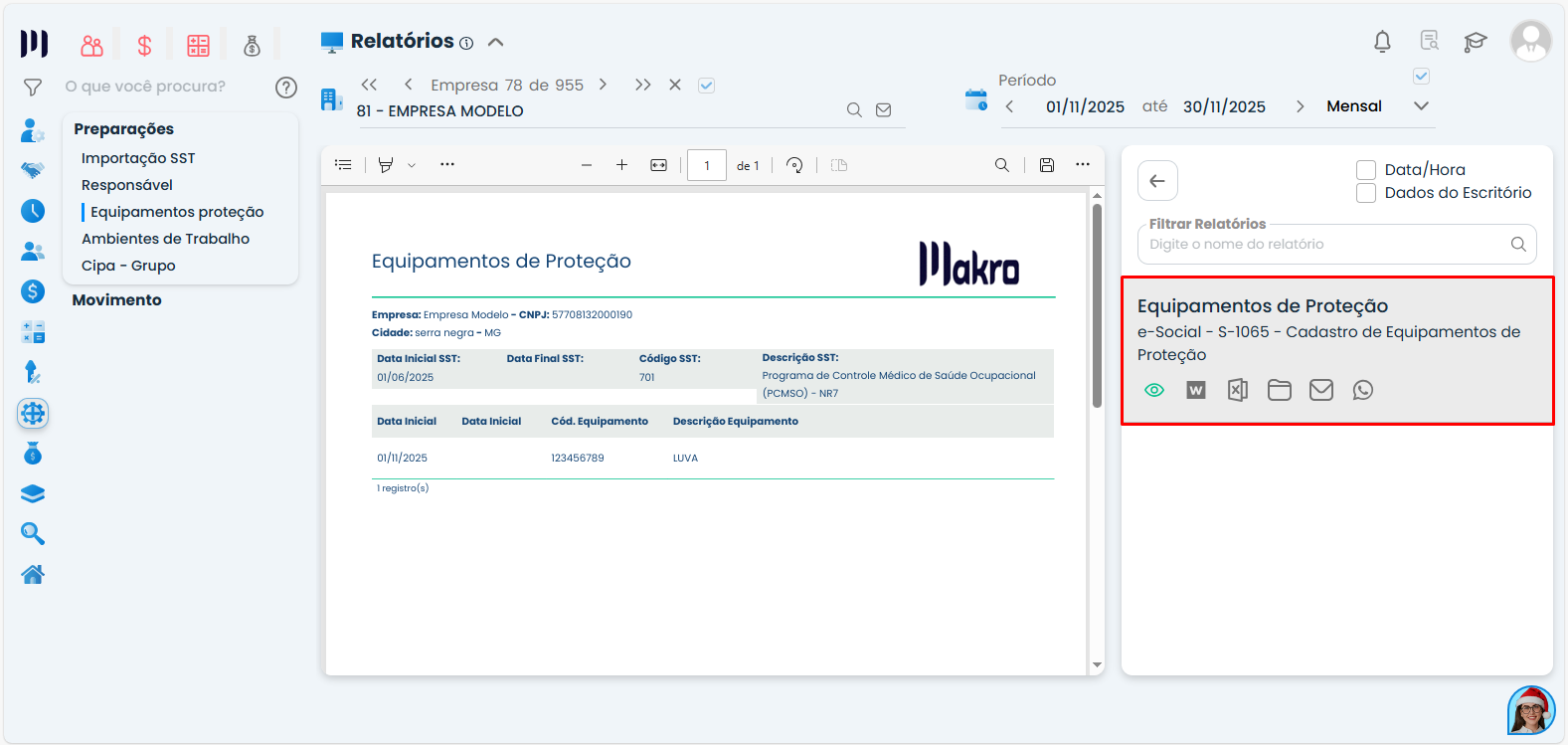Select Cipa - Grupo menu item

128,266
